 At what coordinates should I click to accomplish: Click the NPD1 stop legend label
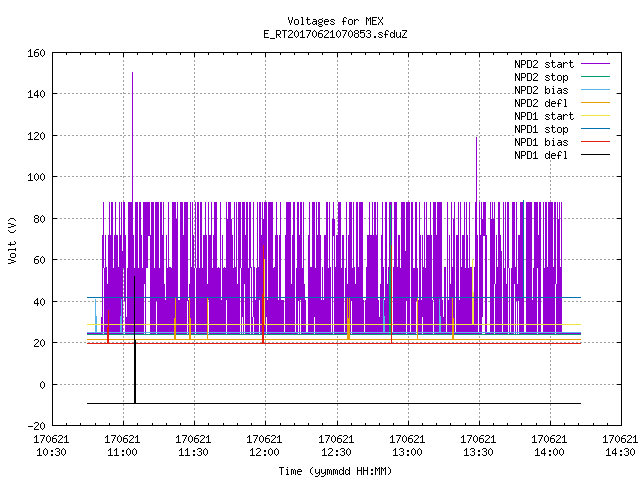click(541, 129)
